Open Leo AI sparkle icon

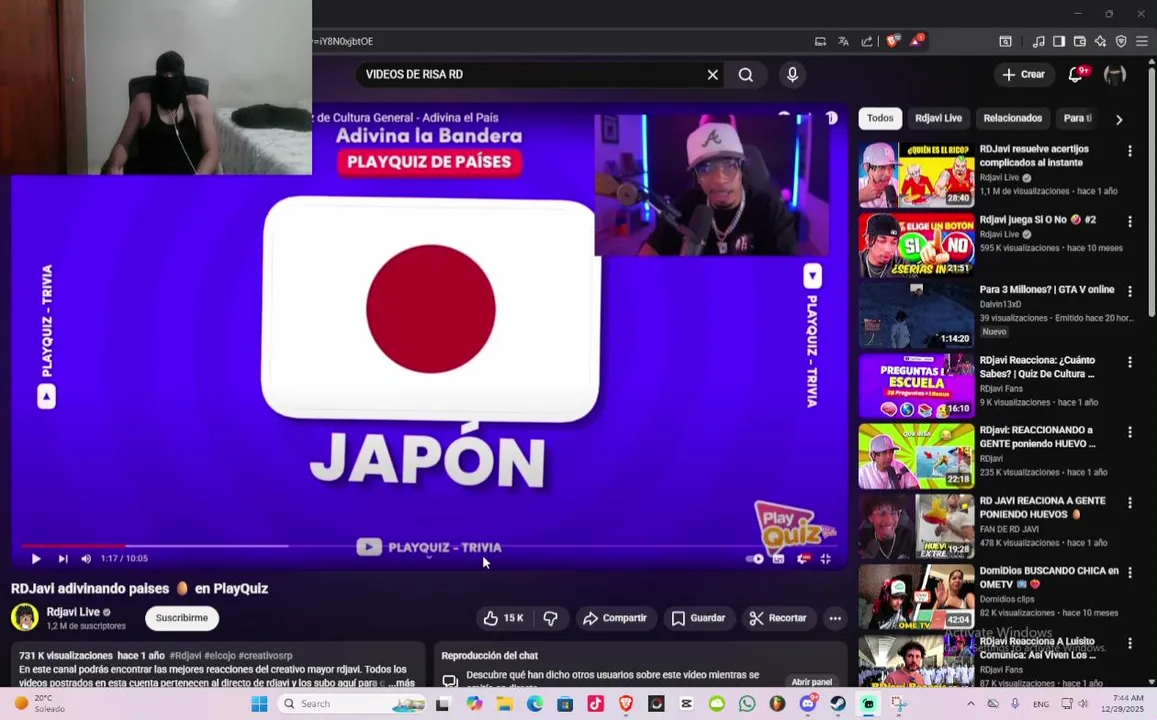pos(1100,41)
